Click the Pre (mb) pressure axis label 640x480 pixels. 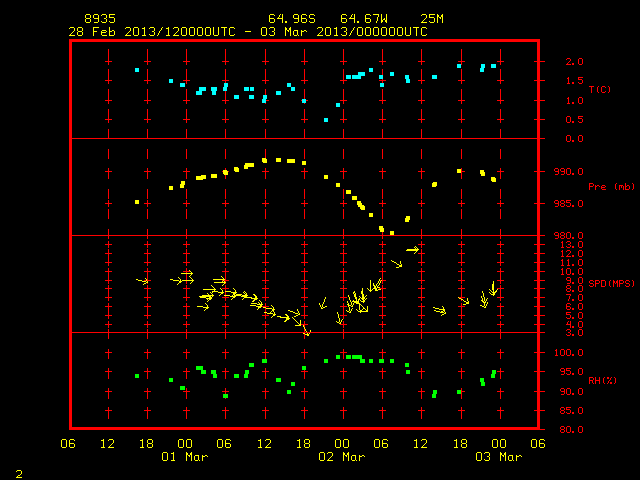tap(611, 187)
